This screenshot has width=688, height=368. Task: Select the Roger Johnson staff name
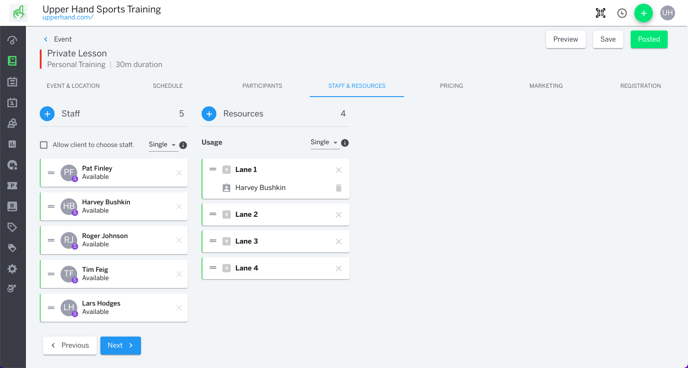(x=105, y=236)
